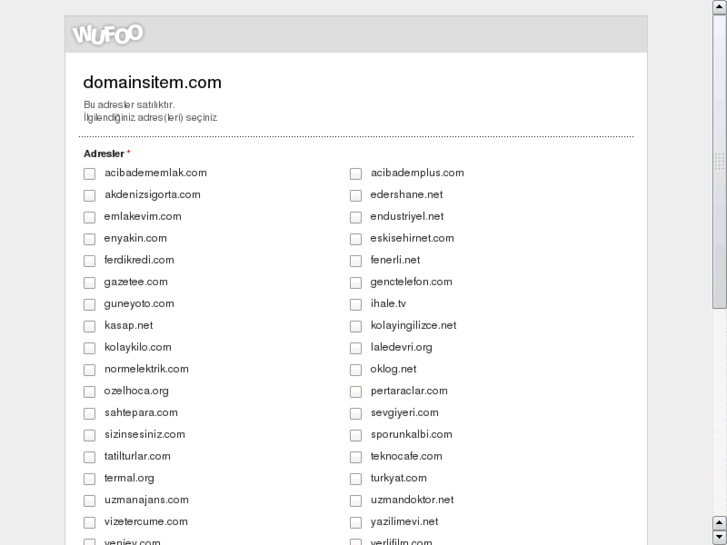Select the sporunkalbi.com checkbox
The image size is (727, 545).
pyautogui.click(x=356, y=436)
